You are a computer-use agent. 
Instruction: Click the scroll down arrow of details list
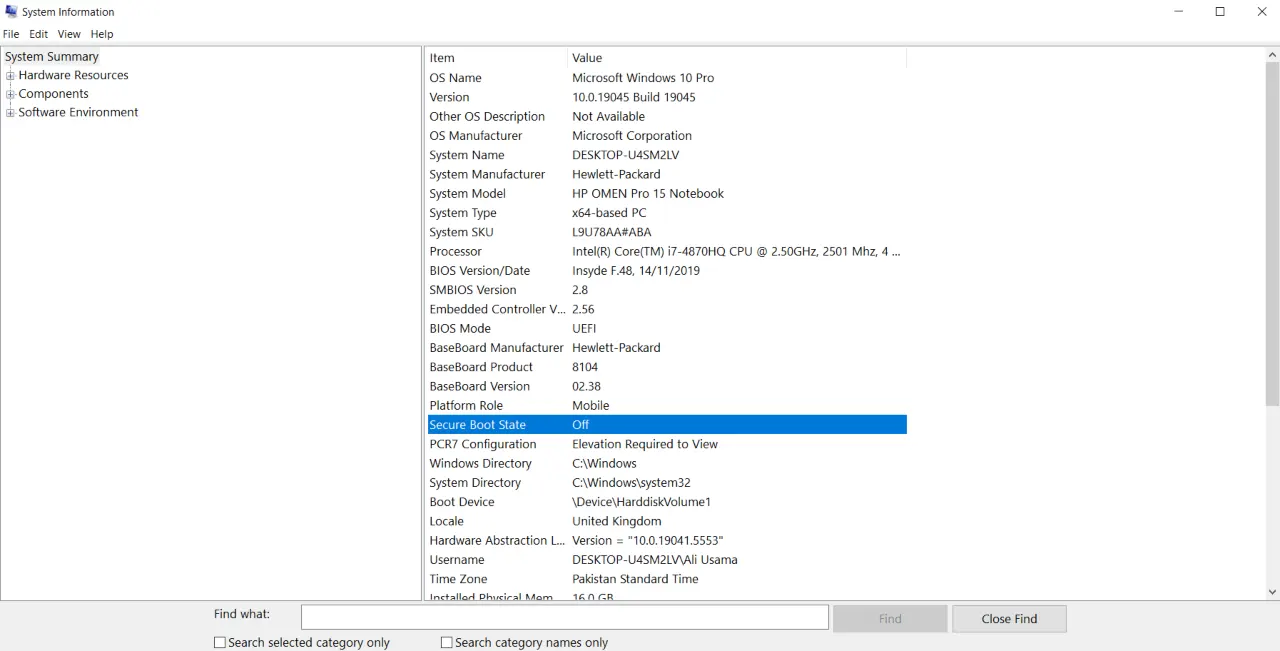coord(1272,592)
